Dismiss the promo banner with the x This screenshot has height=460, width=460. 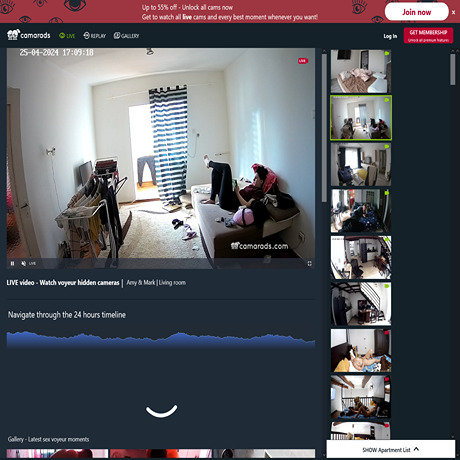coord(453,12)
